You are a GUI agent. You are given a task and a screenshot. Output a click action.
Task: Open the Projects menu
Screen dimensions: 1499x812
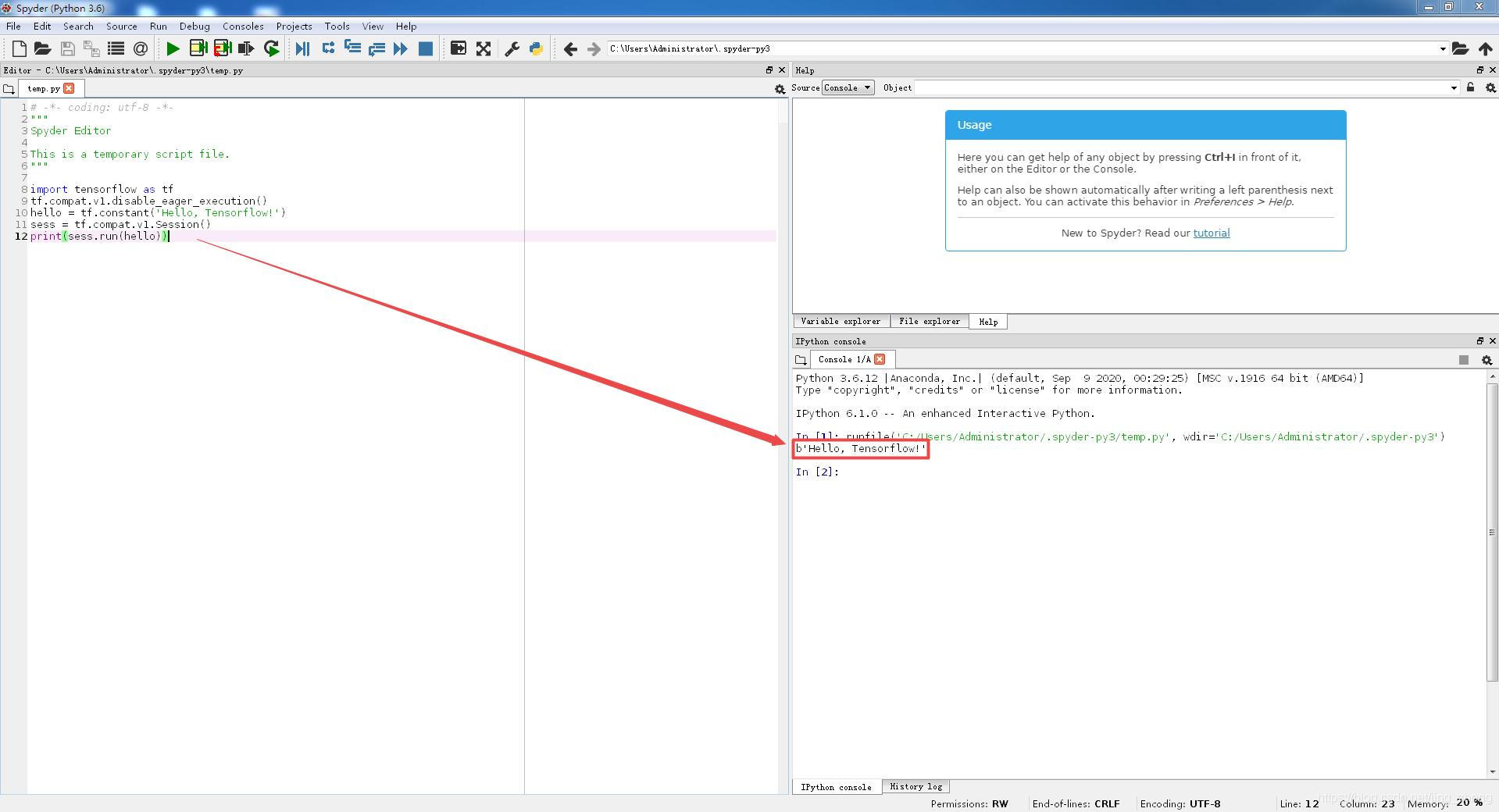[x=294, y=26]
